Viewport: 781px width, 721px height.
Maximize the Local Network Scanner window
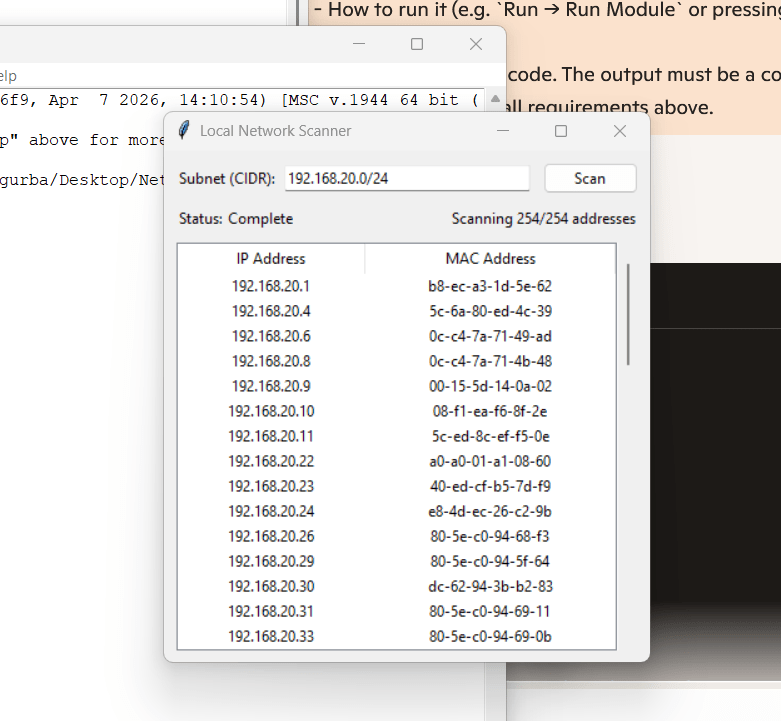[x=561, y=131]
